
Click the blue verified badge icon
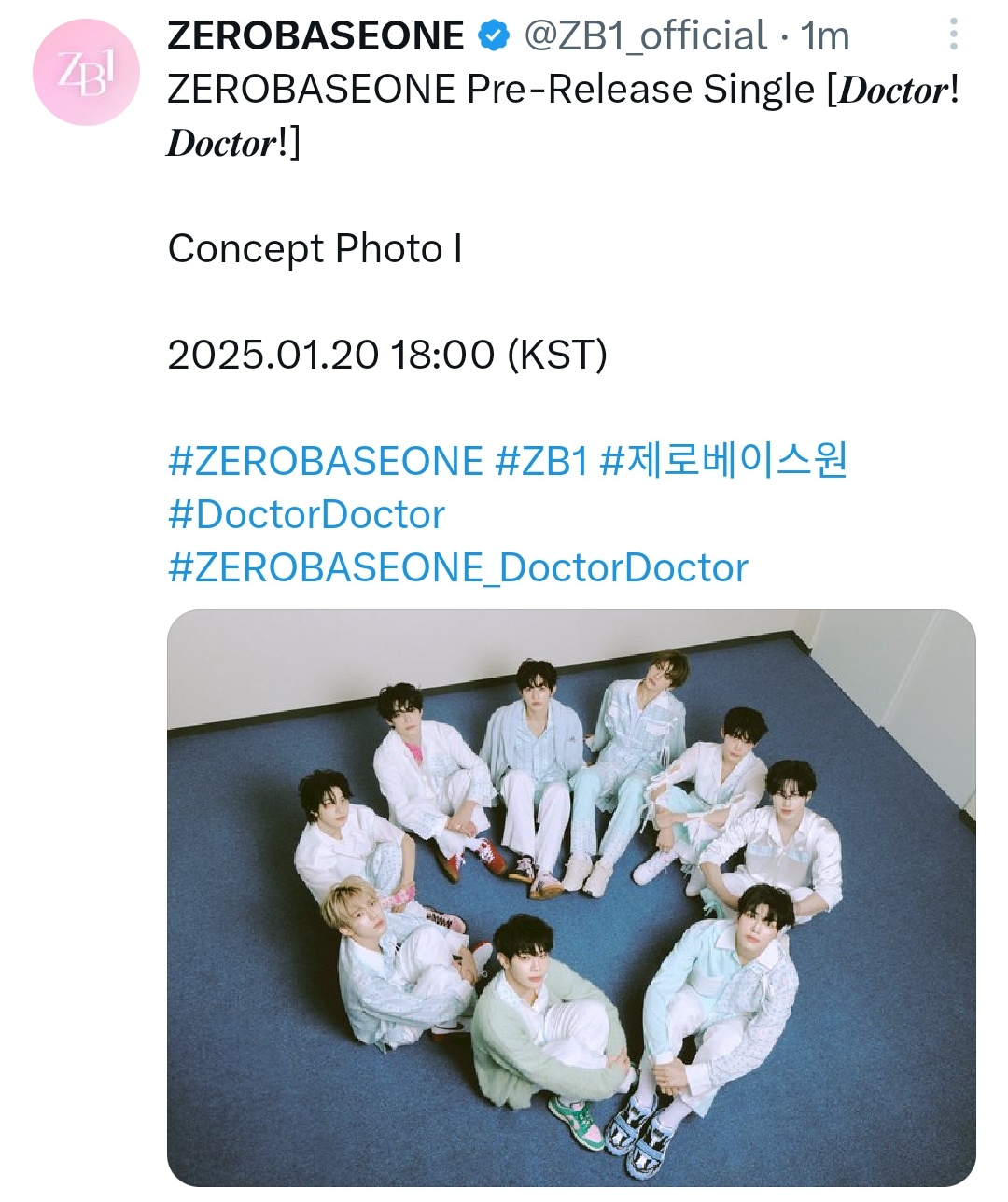494,37
